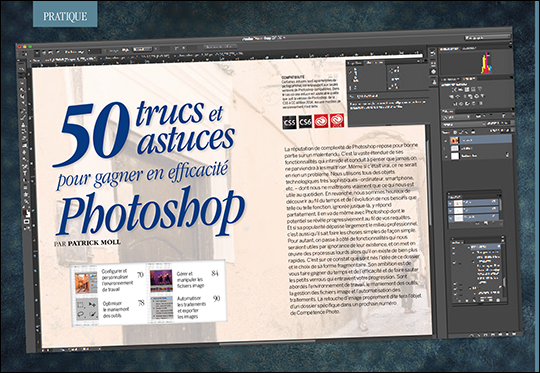Image resolution: width=540 pixels, height=373 pixels.
Task: Click red Creative Cloud badge on the right
Action: (x=337, y=120)
